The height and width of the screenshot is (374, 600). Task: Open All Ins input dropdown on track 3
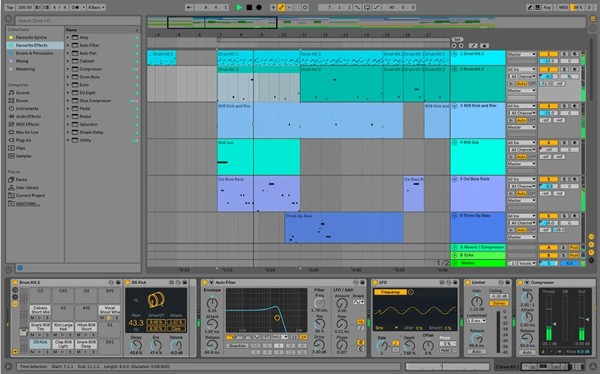[x=521, y=106]
